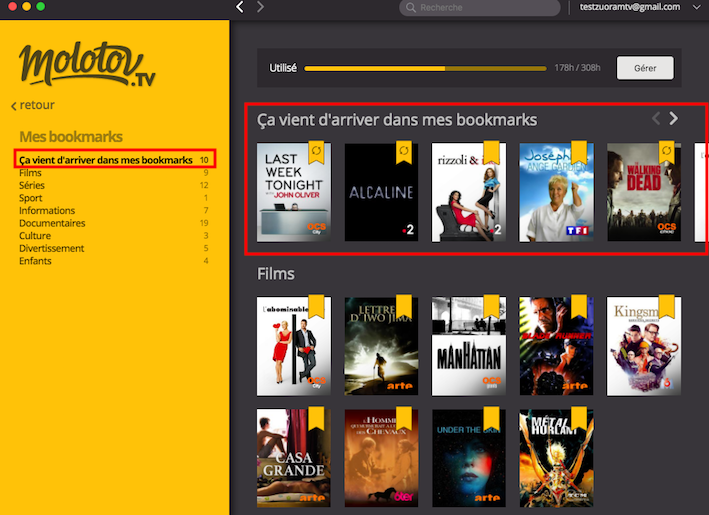The image size is (709, 515).
Task: Focus the Recherche search field
Action: pos(480,7)
